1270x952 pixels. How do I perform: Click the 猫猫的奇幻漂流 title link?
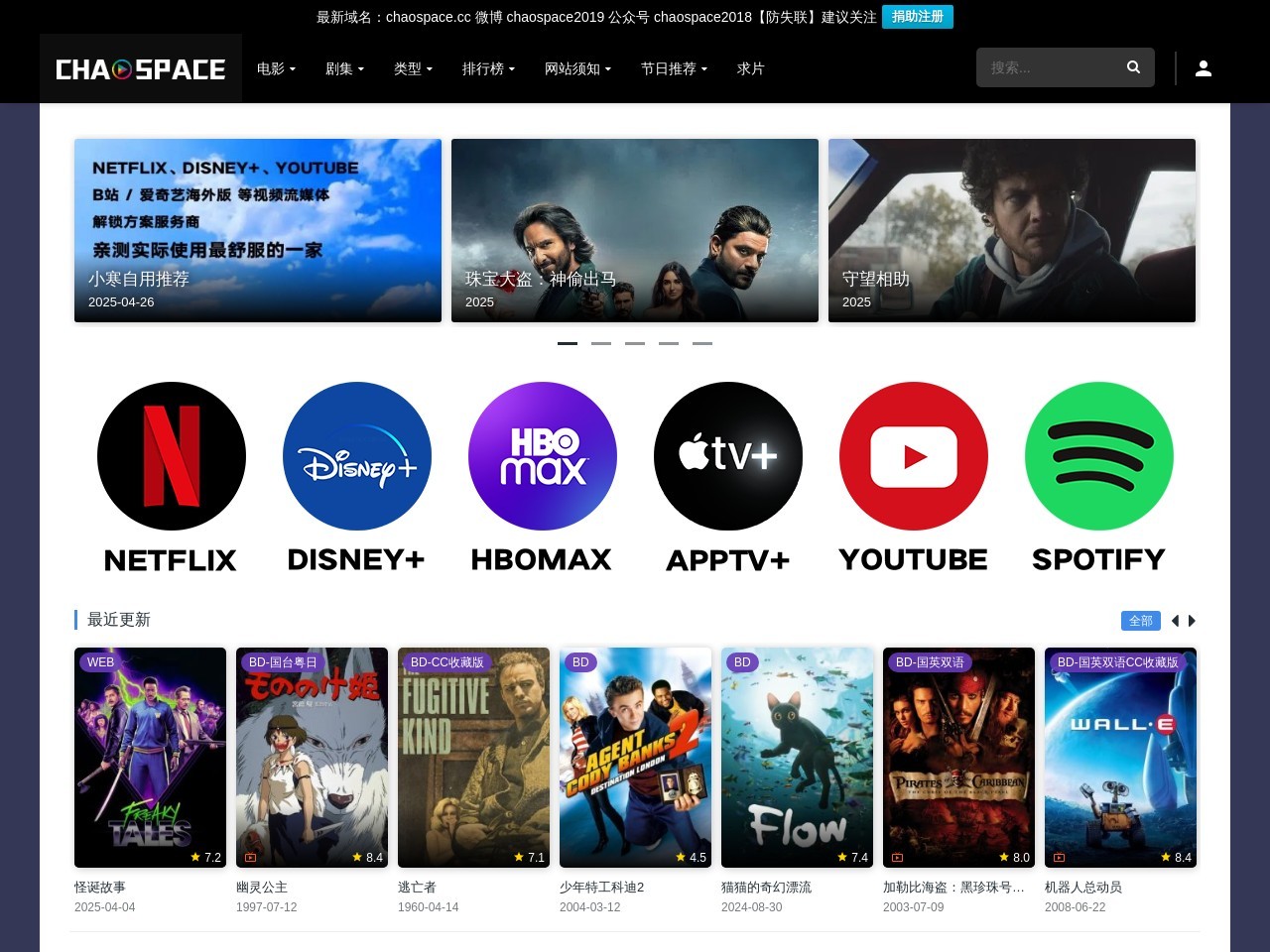[x=766, y=888]
